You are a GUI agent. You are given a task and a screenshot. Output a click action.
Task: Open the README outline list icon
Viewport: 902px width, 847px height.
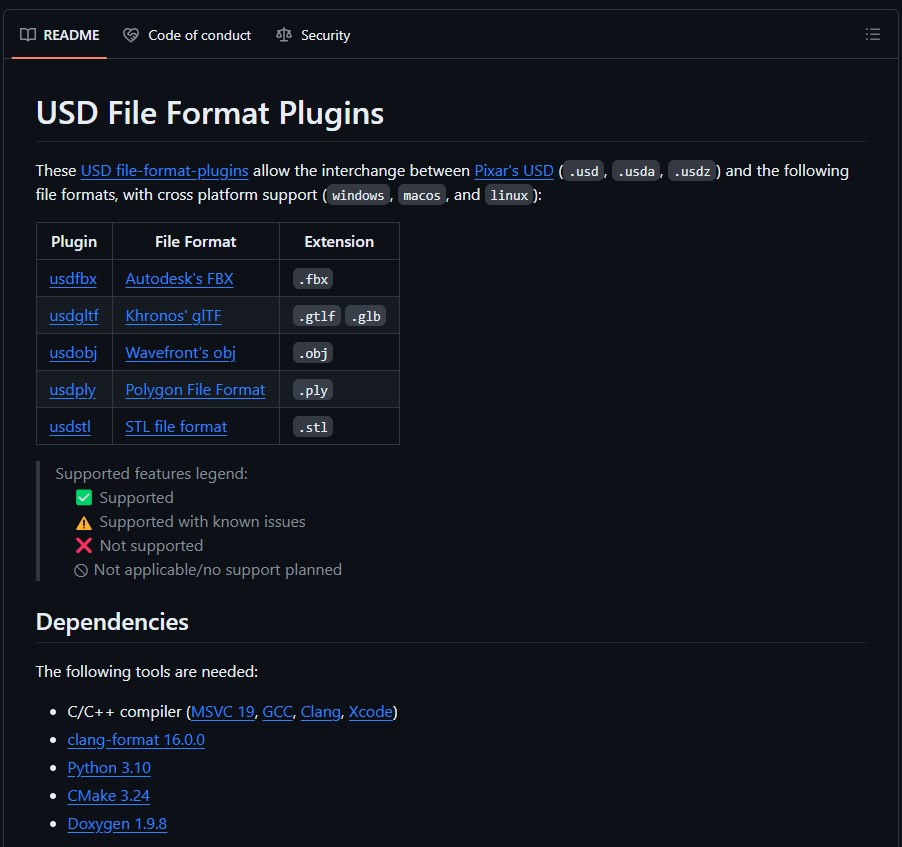(873, 35)
